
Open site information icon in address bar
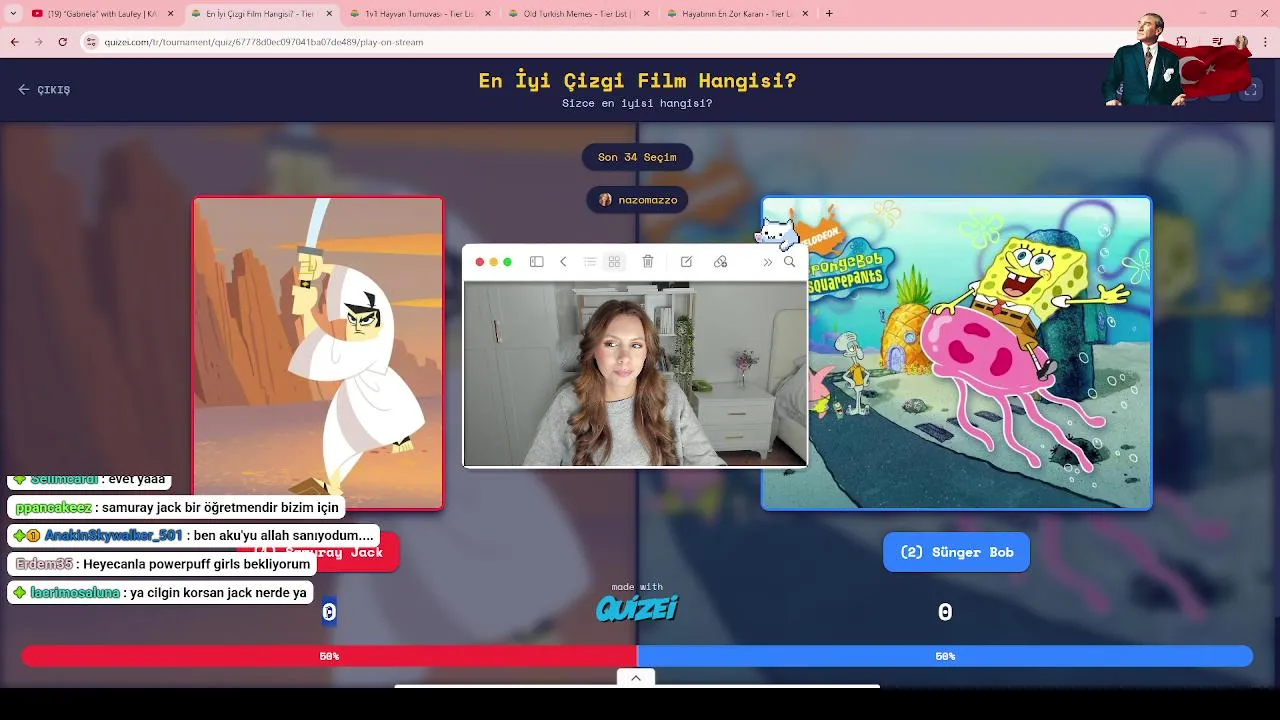click(x=92, y=42)
